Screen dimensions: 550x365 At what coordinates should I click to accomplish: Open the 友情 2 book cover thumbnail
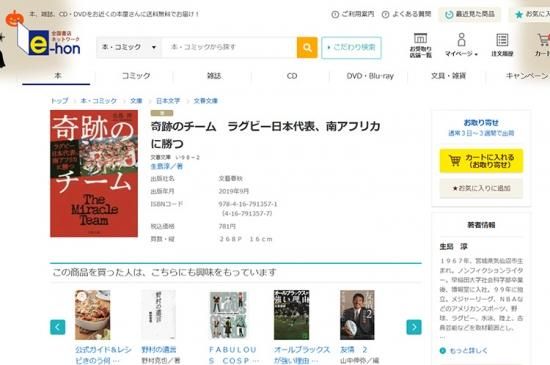pos(357,315)
